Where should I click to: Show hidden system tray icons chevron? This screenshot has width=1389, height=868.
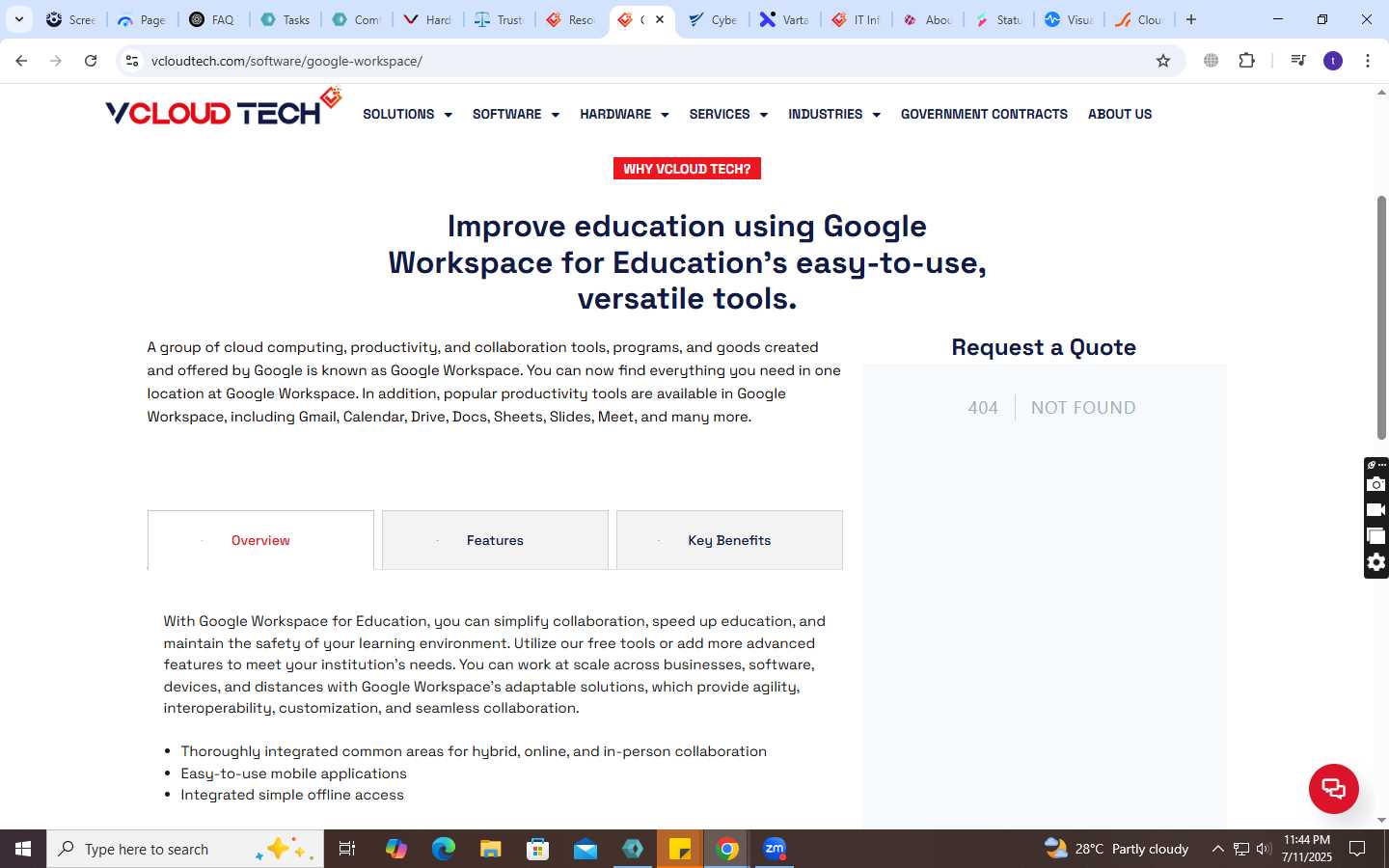tap(1217, 849)
